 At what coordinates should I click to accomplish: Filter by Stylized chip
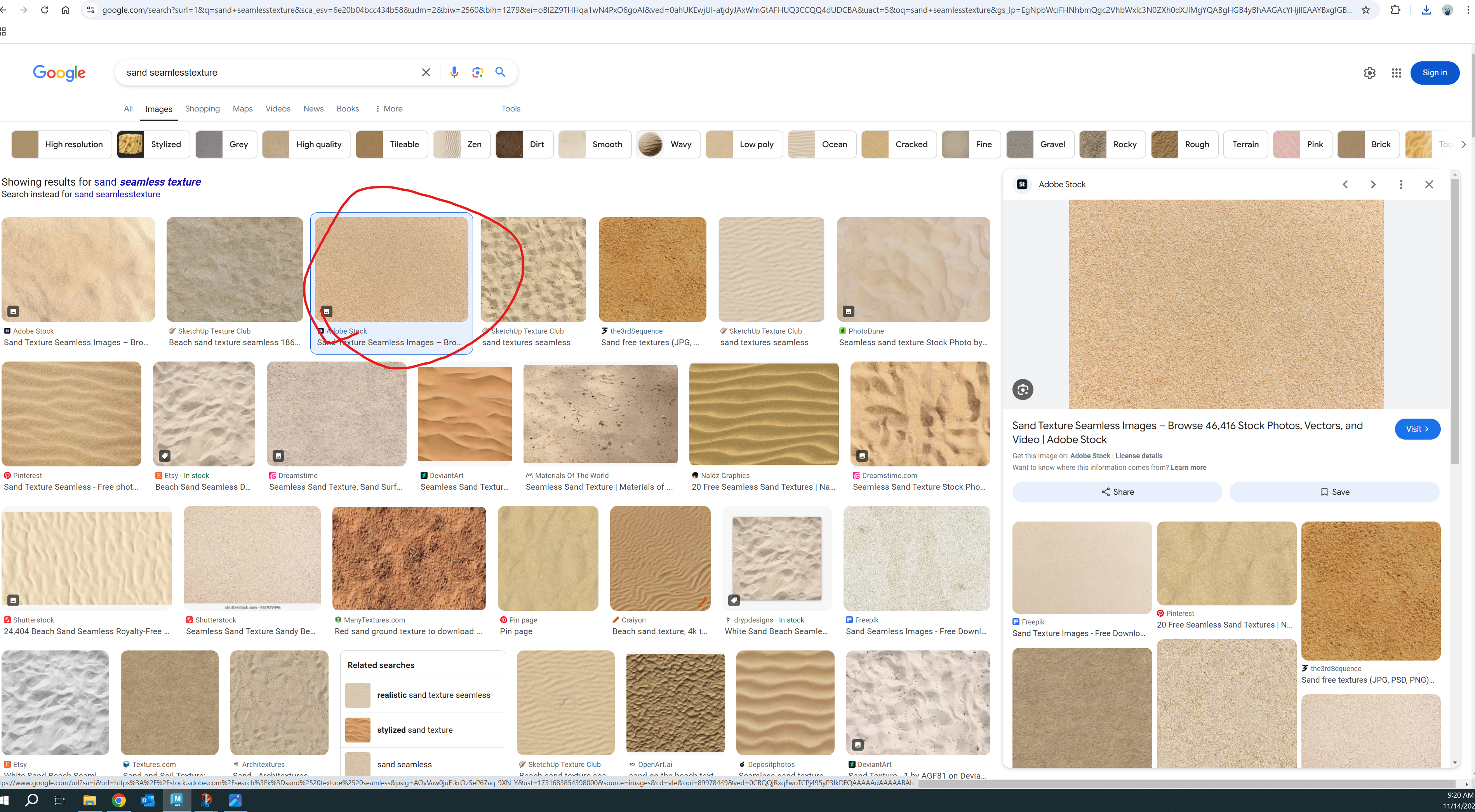coord(153,144)
